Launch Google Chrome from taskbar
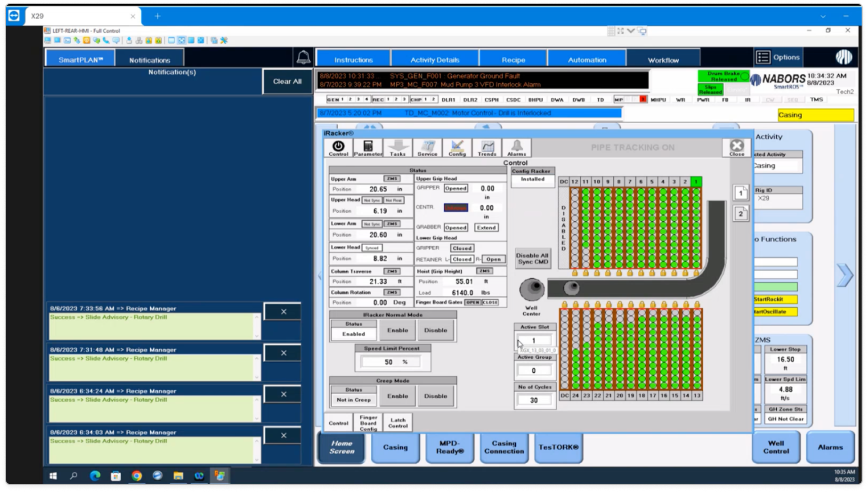Image resolution: width=868 pixels, height=492 pixels. [137, 475]
